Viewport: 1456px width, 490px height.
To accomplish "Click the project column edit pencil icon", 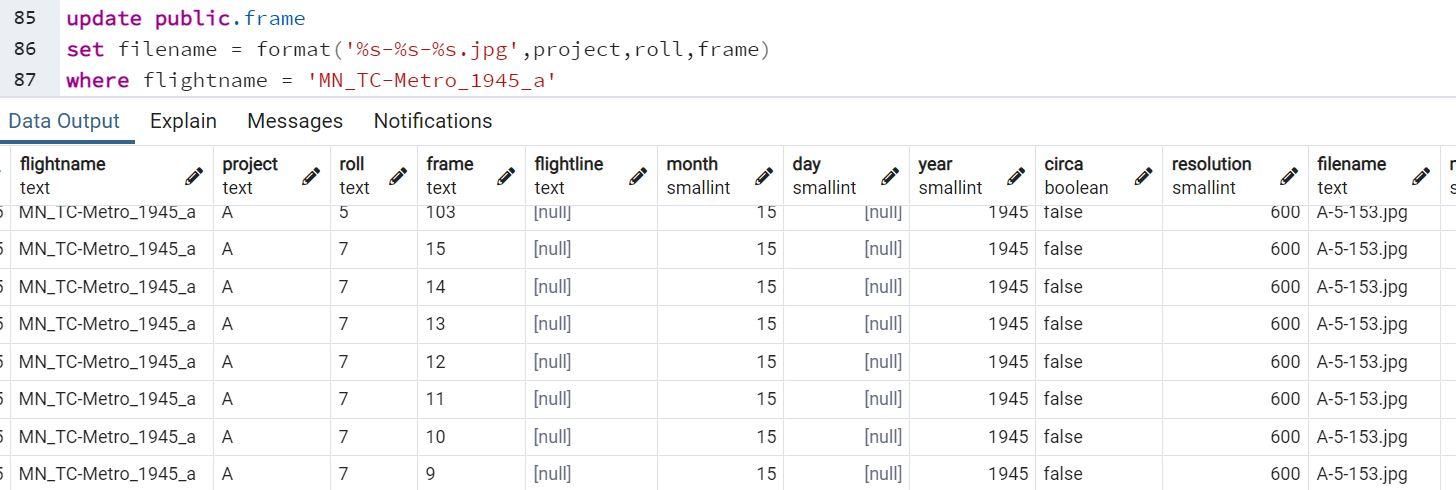I will click(x=311, y=177).
